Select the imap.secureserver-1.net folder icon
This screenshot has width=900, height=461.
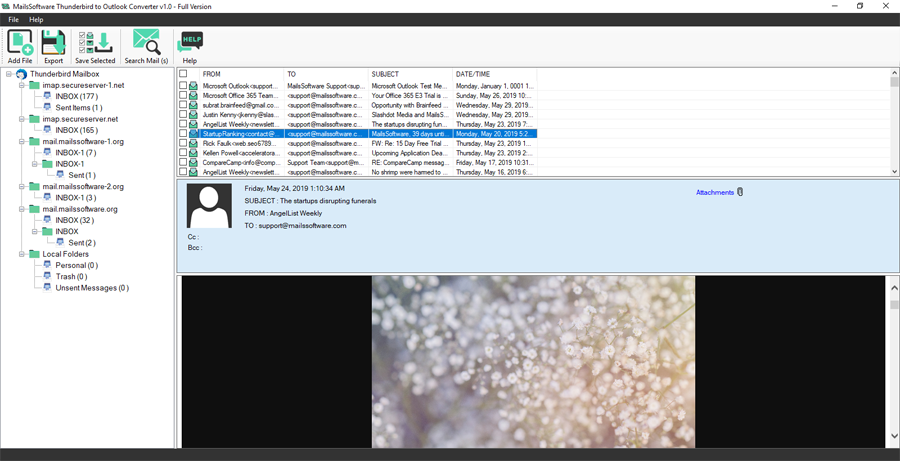pos(34,86)
